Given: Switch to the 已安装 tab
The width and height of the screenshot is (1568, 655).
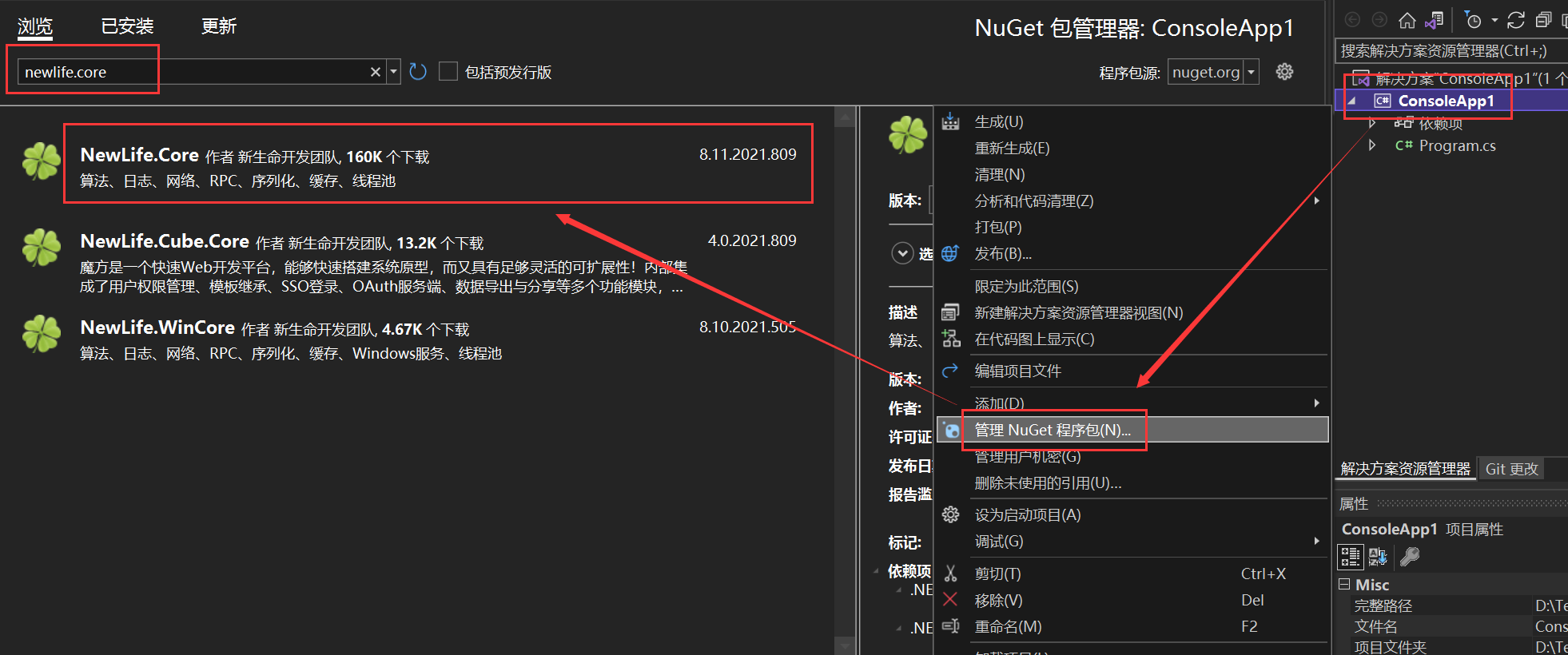Looking at the screenshot, I should point(127,26).
